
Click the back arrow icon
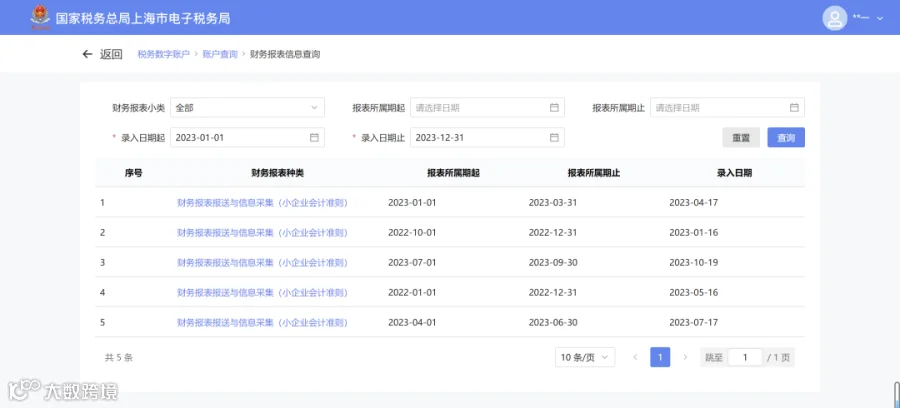(87, 54)
